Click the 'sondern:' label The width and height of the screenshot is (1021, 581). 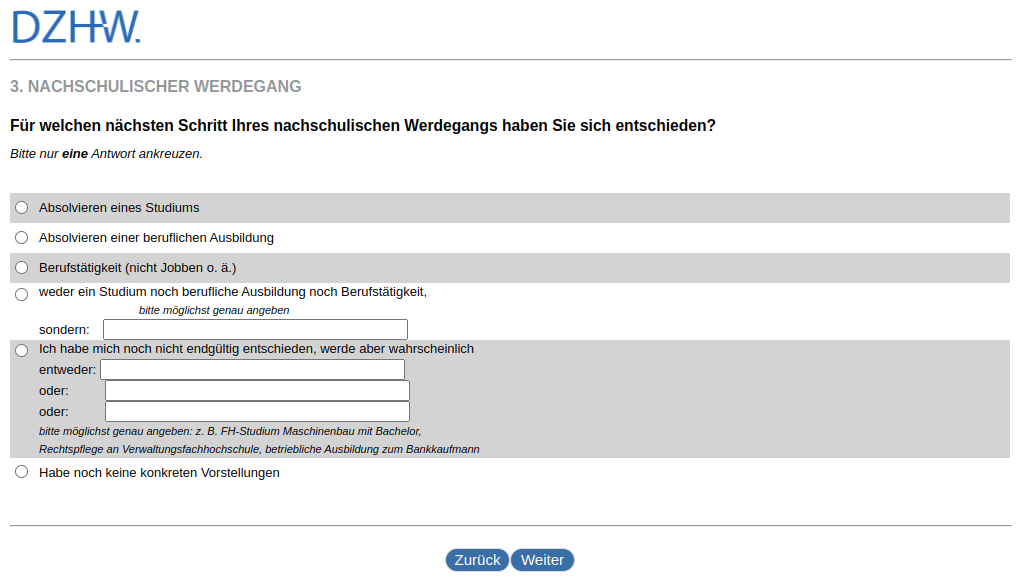64,330
